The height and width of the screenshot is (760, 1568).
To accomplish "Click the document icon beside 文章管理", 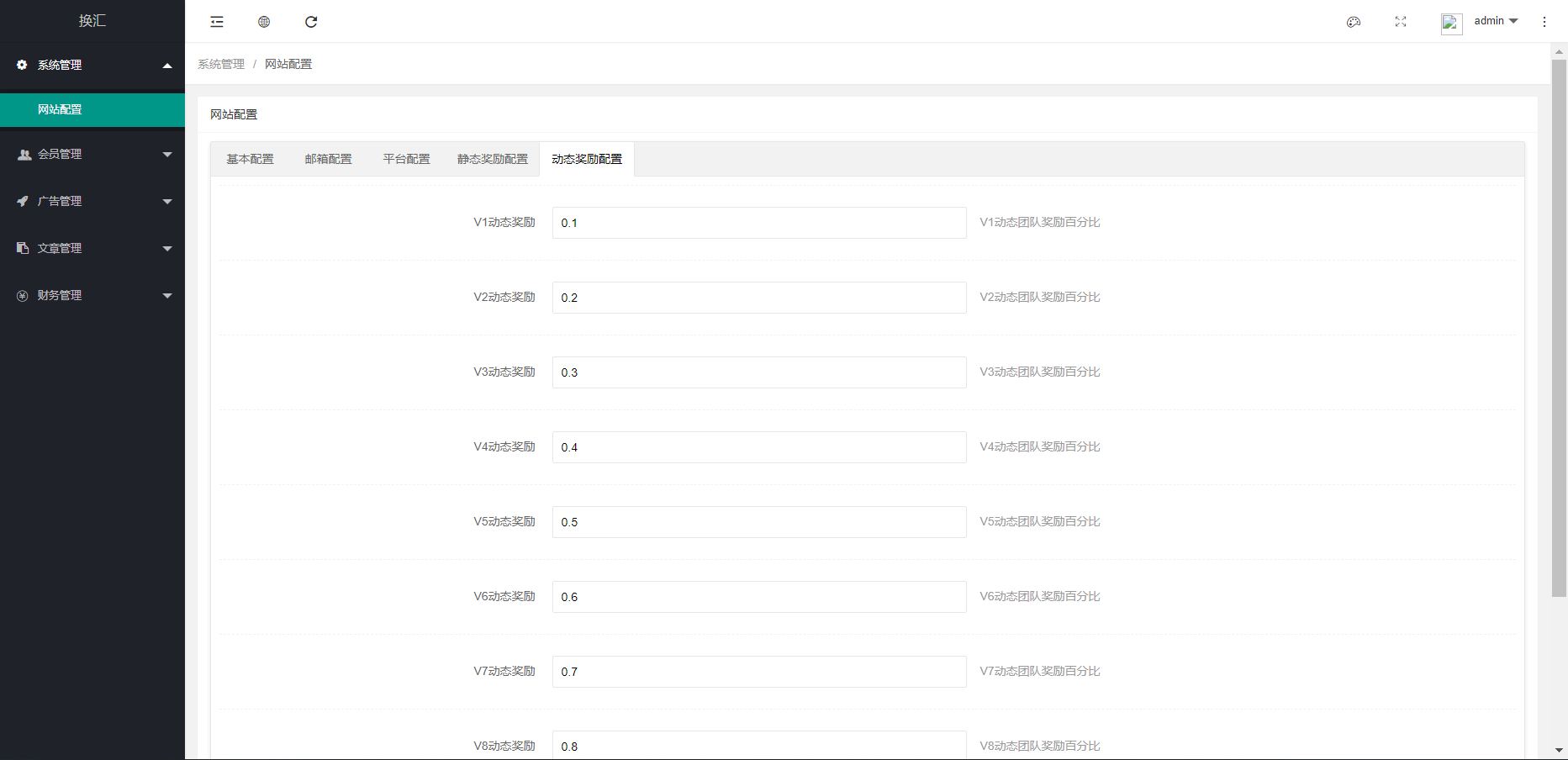I will (x=23, y=248).
